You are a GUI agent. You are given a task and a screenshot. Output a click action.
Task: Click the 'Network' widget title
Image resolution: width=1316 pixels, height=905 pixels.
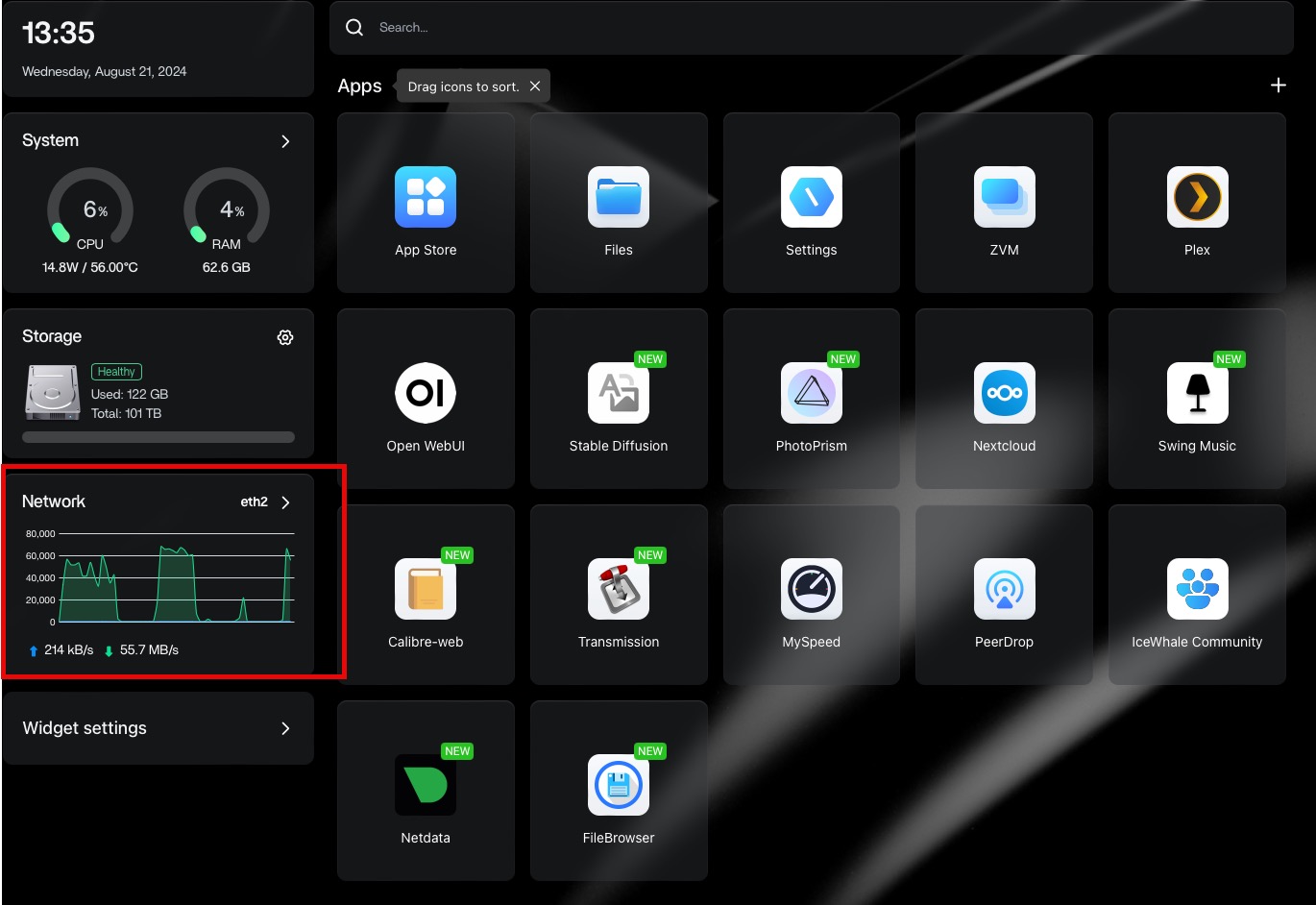tap(54, 501)
